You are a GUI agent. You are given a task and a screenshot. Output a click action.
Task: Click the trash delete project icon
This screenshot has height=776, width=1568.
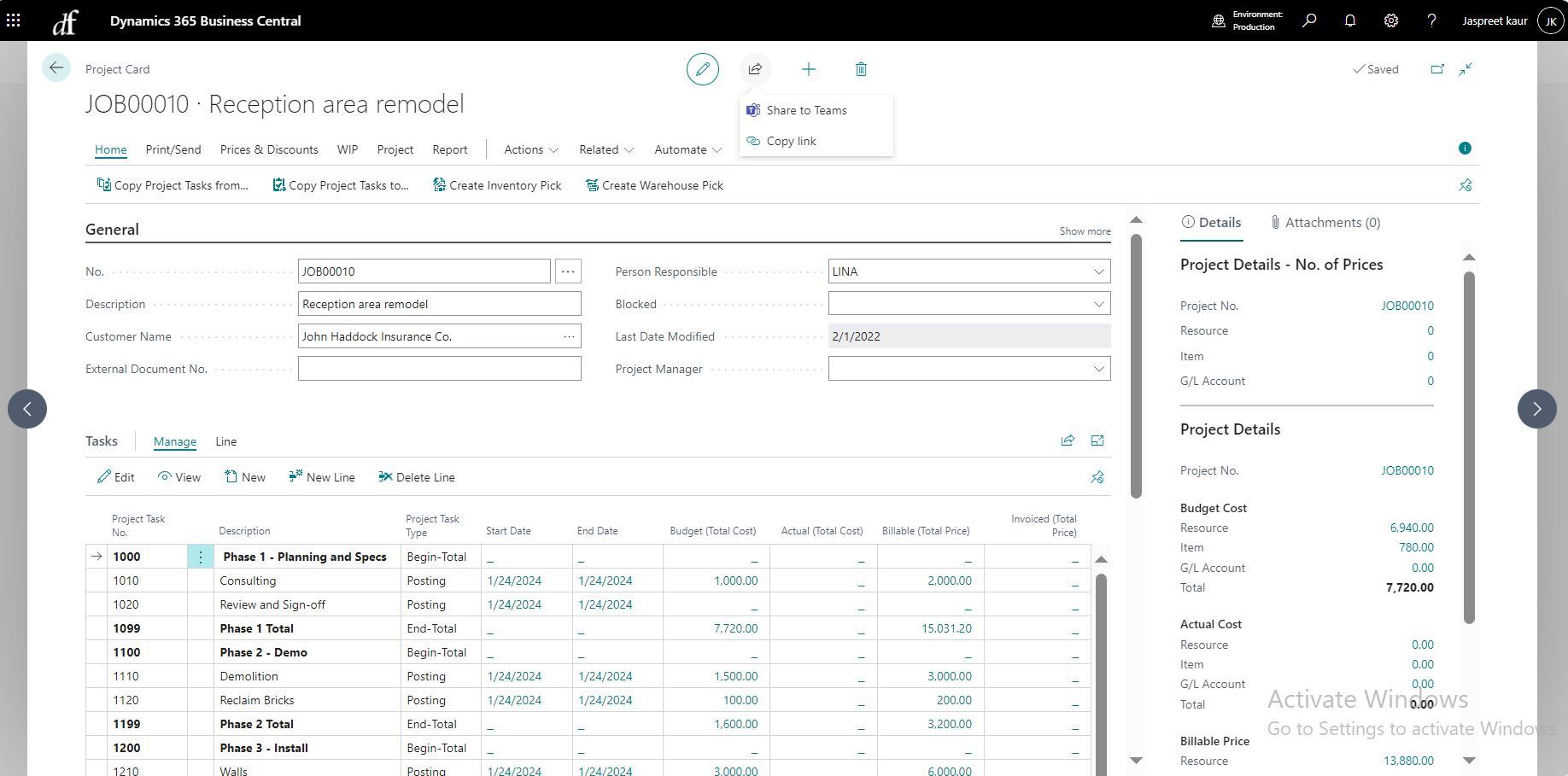coord(861,69)
